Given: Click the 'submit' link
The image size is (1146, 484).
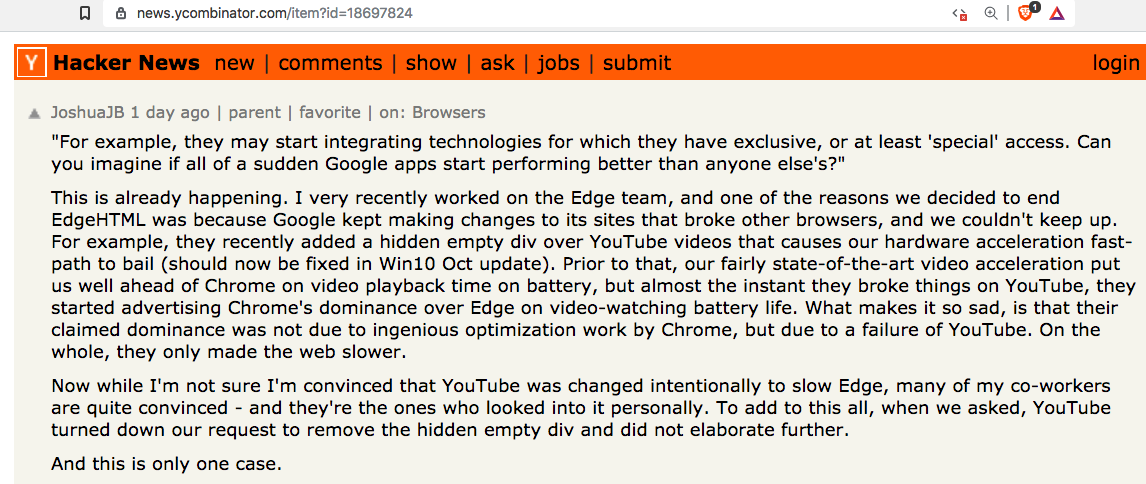Looking at the screenshot, I should [637, 63].
